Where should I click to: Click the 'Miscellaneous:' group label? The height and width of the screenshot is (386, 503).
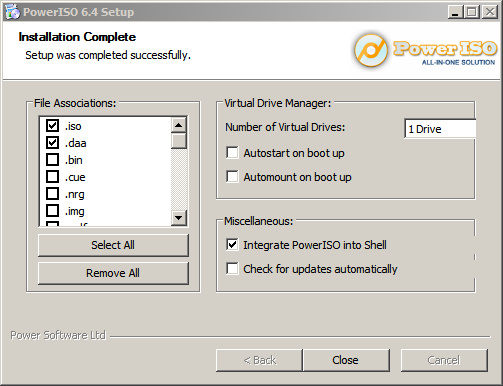(258, 221)
